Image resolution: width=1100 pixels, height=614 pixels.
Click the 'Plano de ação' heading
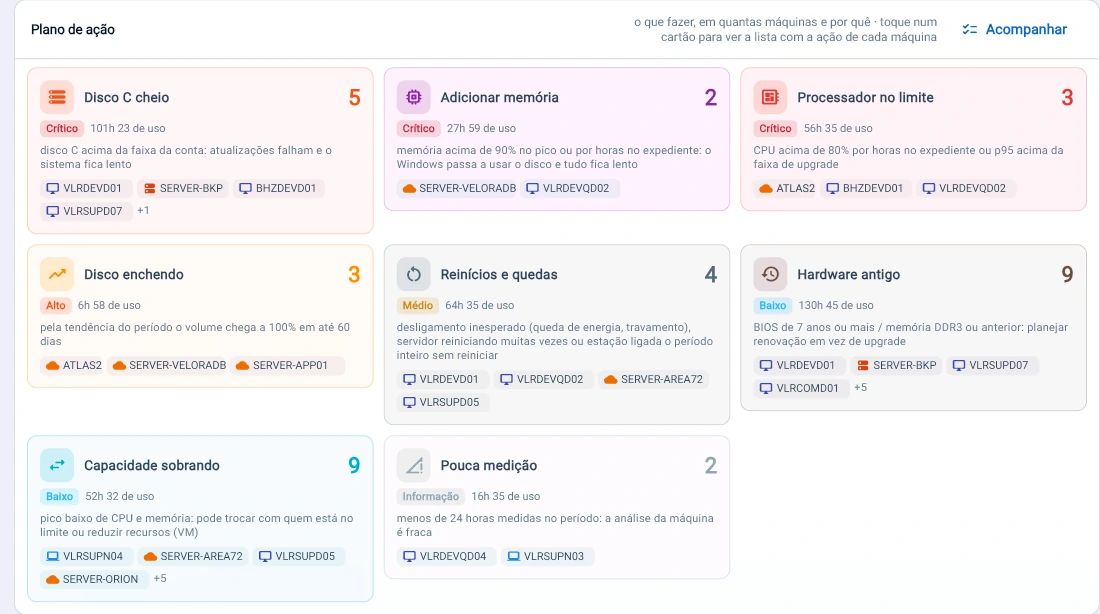pyautogui.click(x=73, y=29)
